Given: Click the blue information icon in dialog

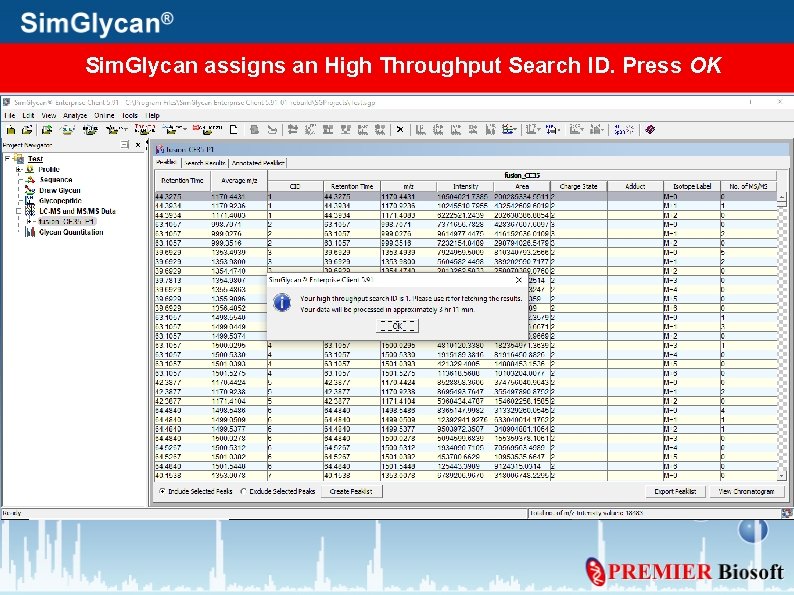Looking at the screenshot, I should 282,303.
